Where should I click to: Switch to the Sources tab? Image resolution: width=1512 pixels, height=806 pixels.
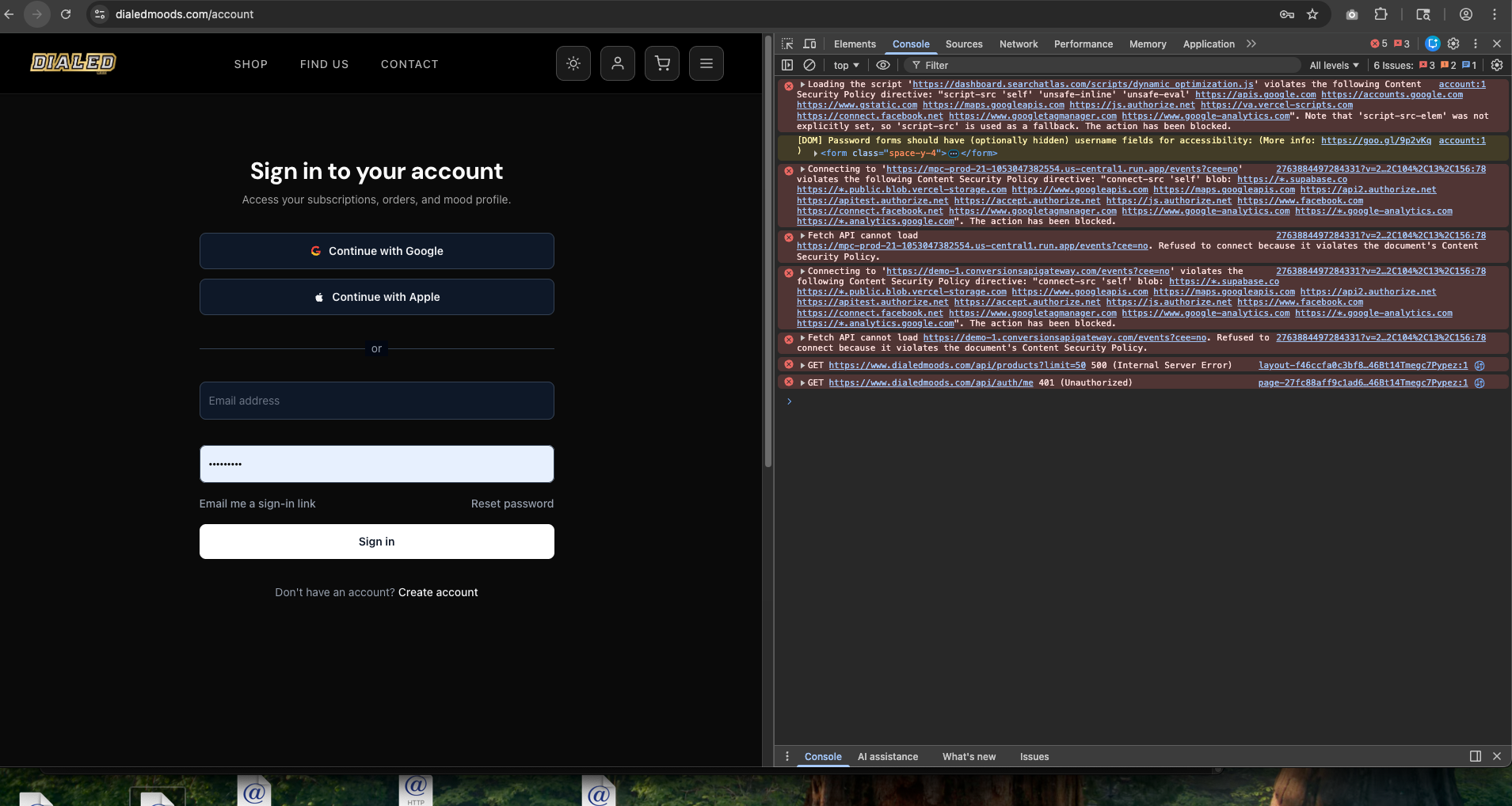click(x=964, y=44)
